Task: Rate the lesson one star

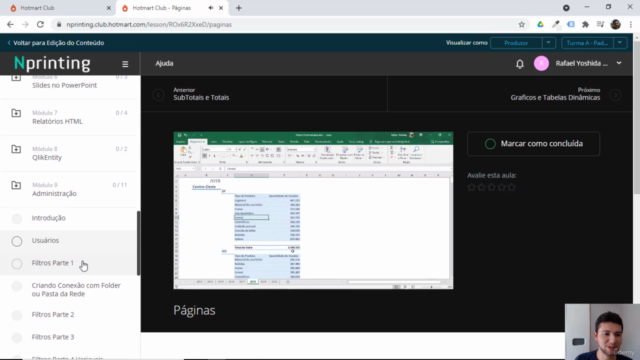Action: (471, 187)
